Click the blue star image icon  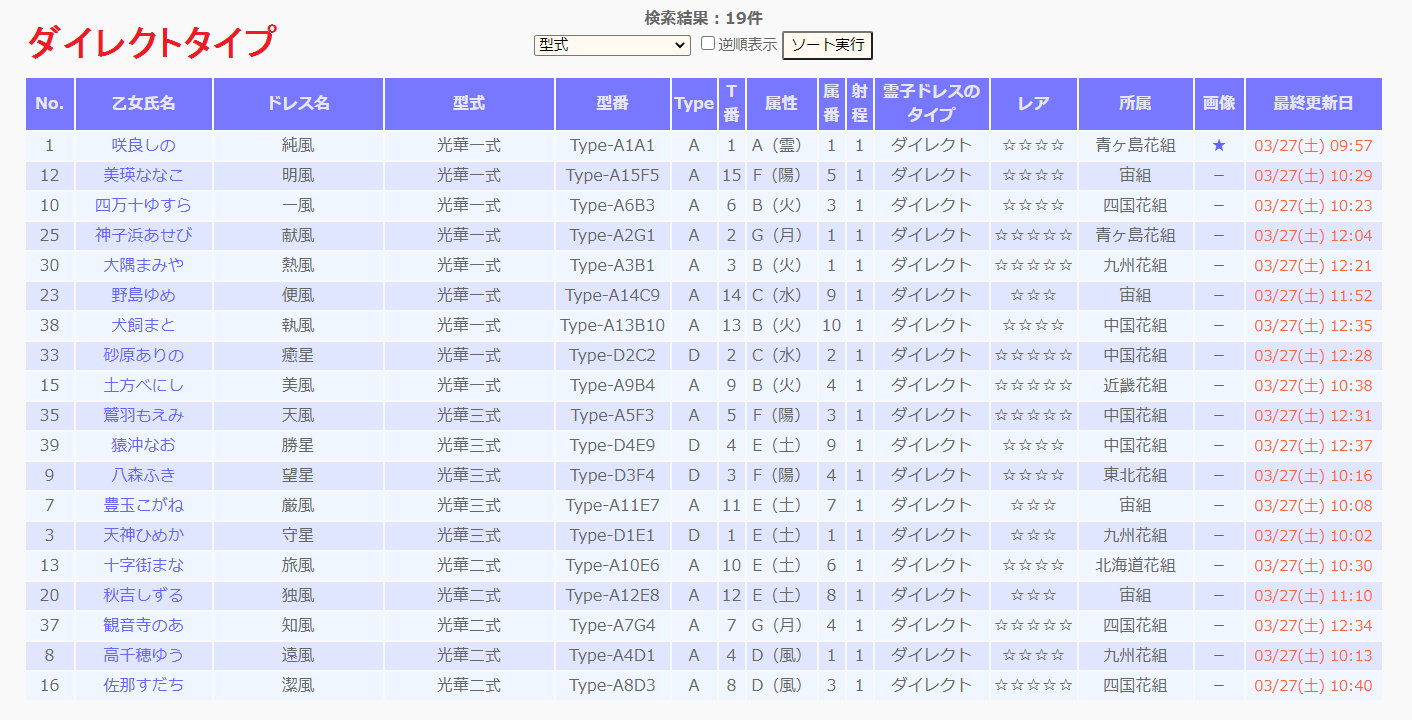(1218, 145)
